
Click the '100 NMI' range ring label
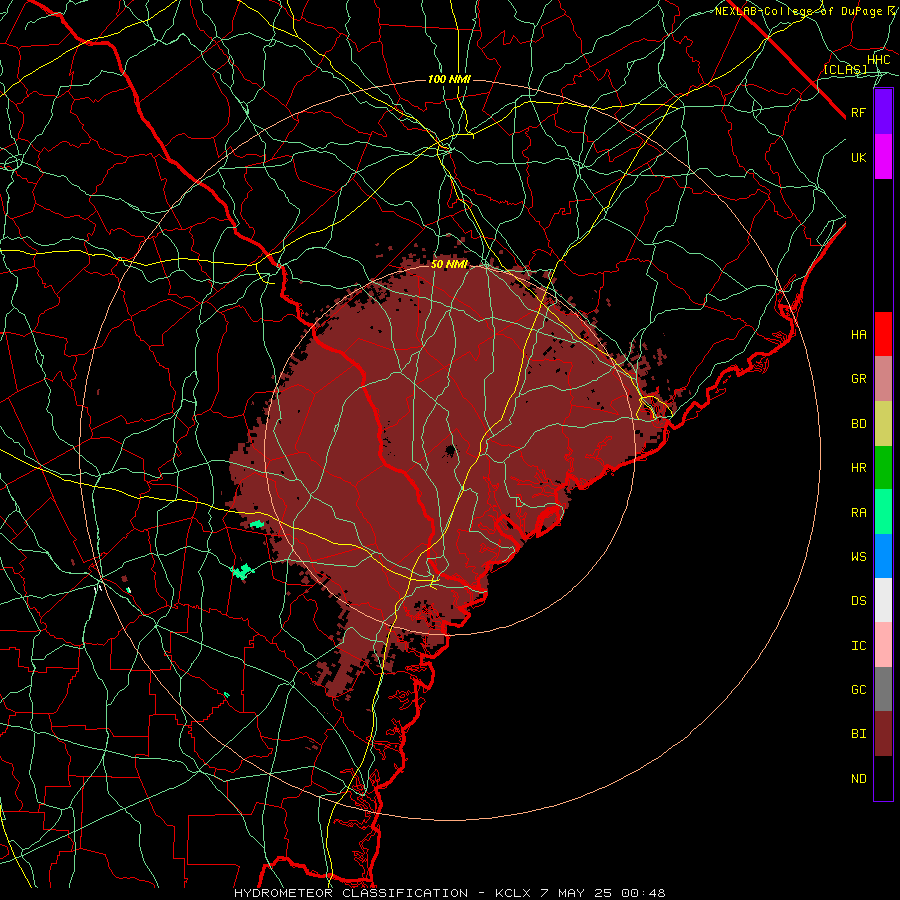(449, 79)
